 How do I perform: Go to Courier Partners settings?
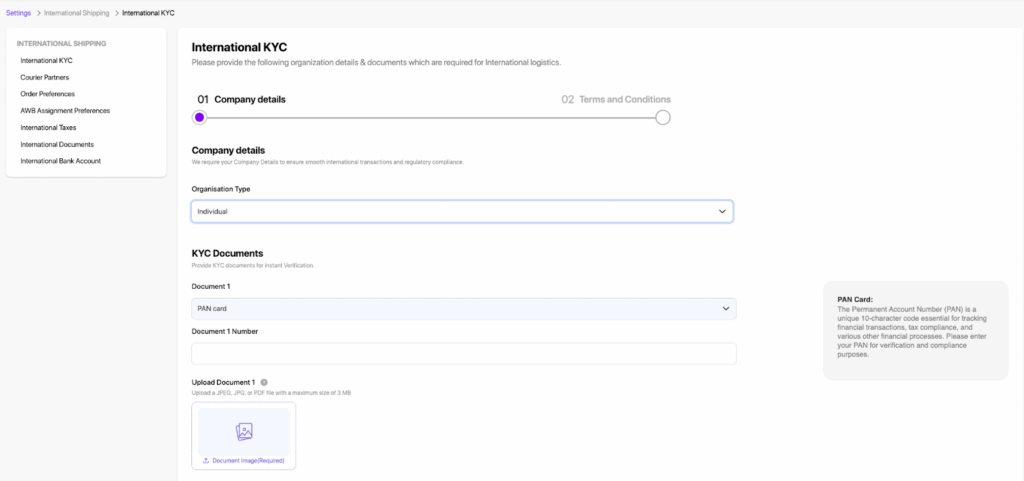coord(45,77)
